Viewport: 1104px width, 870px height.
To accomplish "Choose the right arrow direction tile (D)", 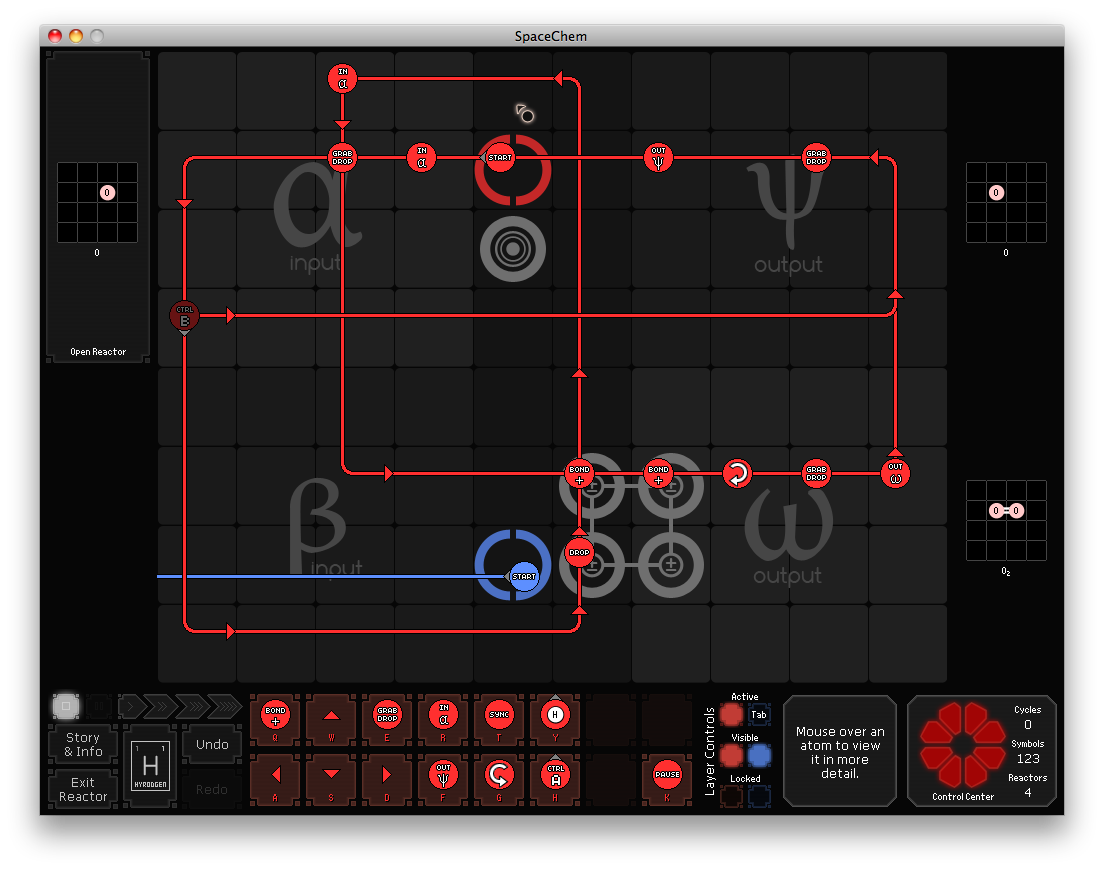I will (x=387, y=779).
